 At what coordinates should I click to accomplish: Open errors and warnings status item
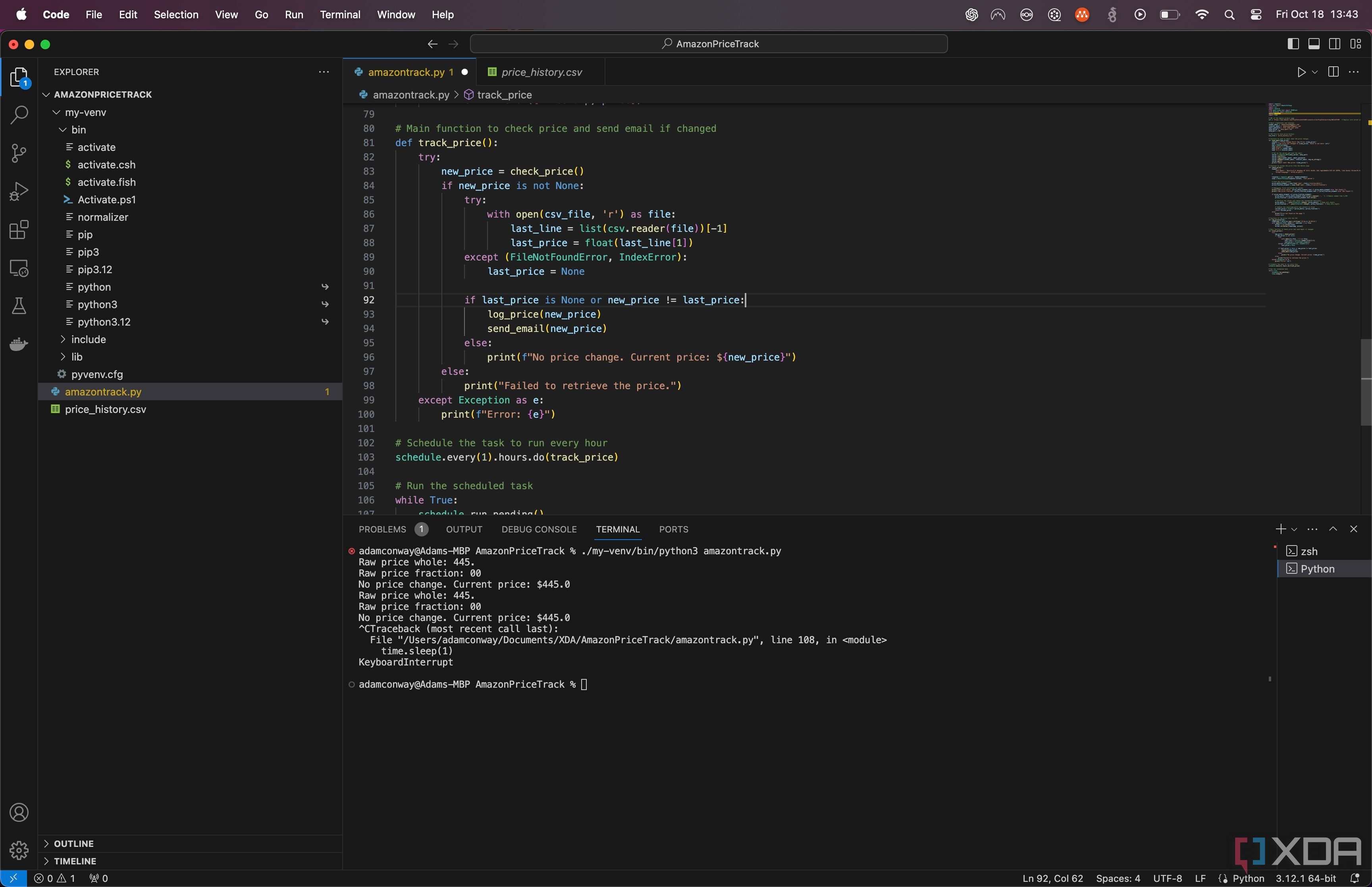(55, 878)
